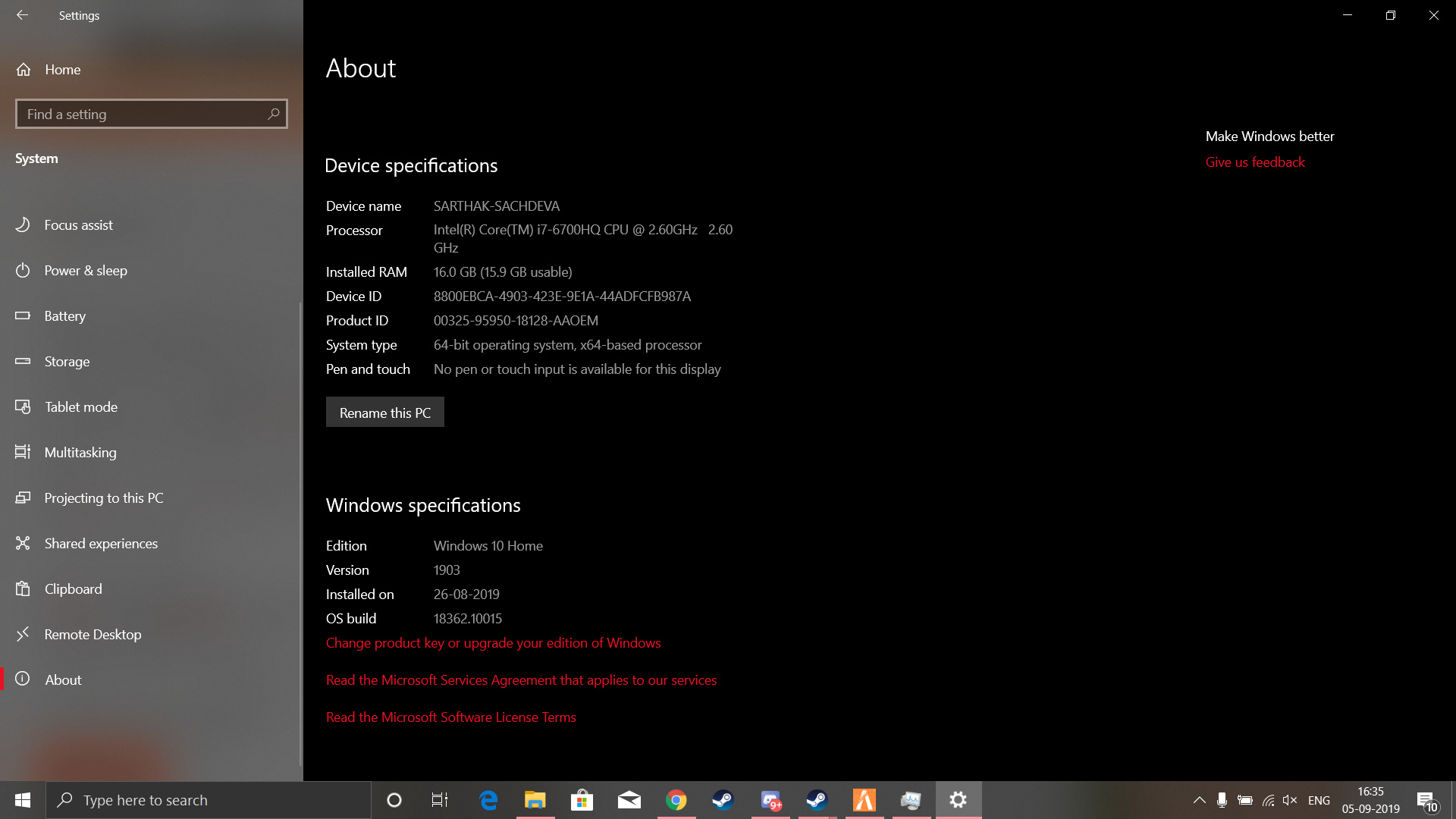Viewport: 1456px width, 819px height.
Task: Click the Find a setting search box
Action: tap(144, 115)
